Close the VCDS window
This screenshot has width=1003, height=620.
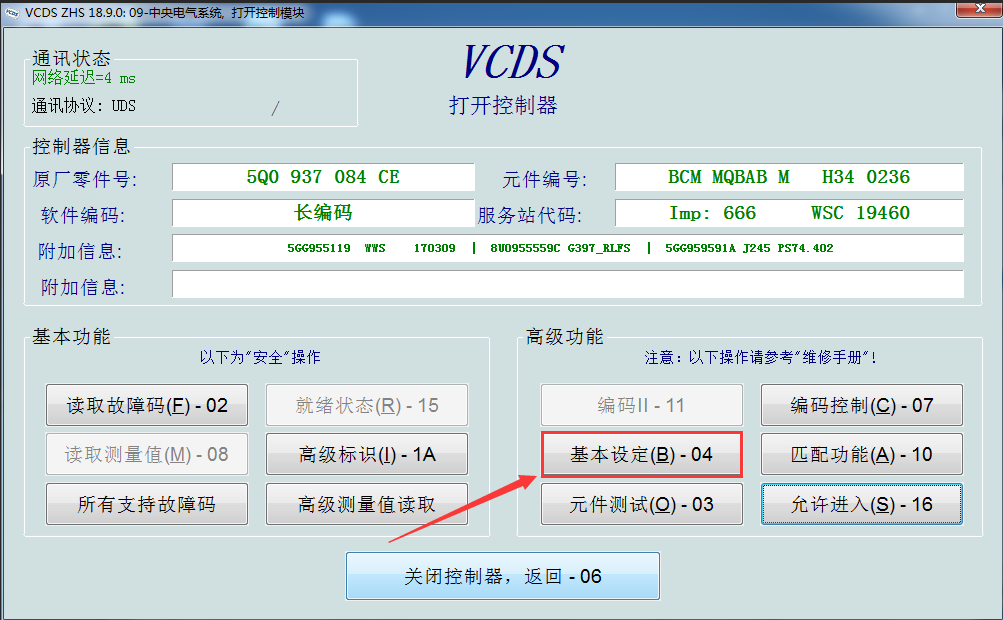979,8
